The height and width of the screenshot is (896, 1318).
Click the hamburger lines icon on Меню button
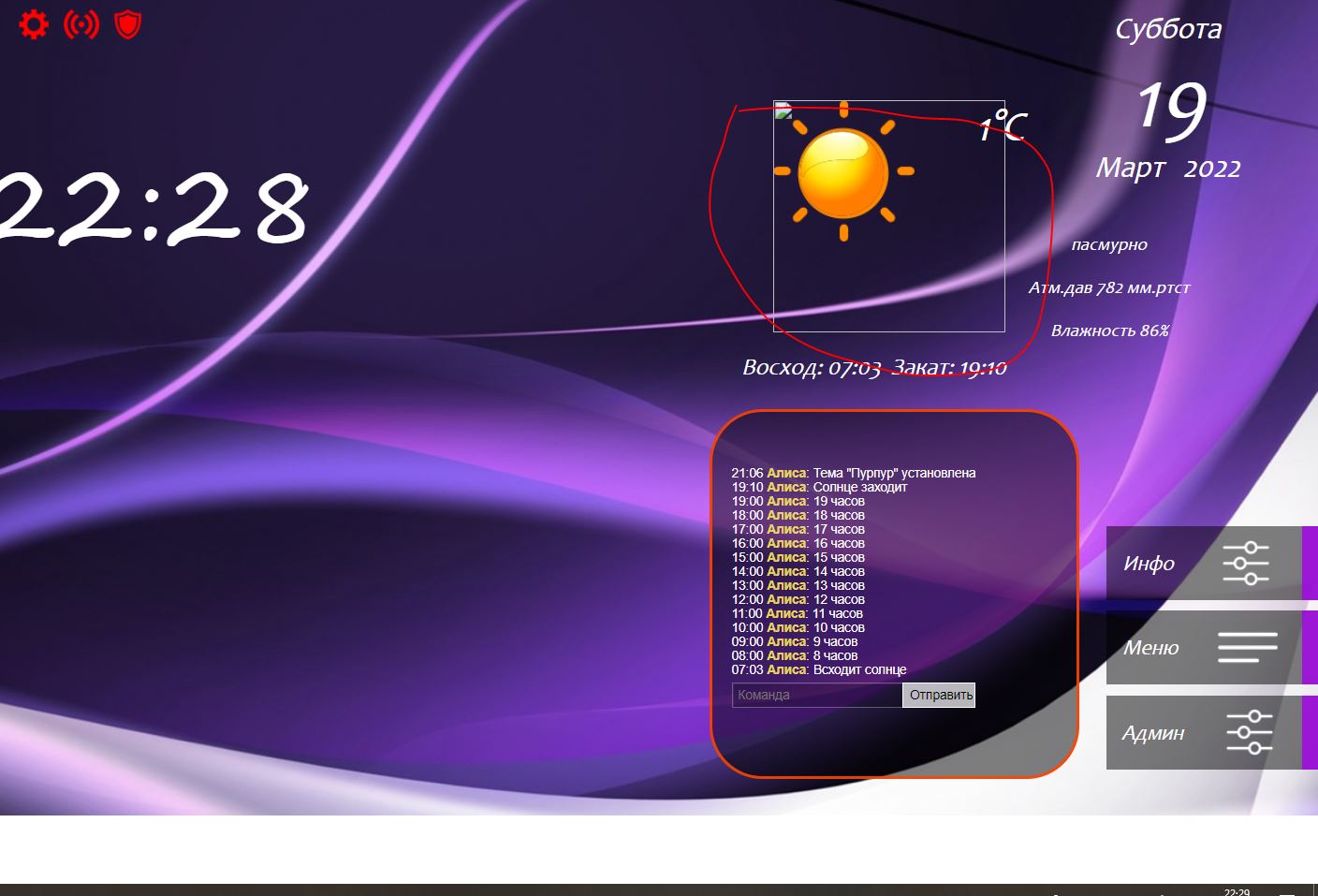1248,647
